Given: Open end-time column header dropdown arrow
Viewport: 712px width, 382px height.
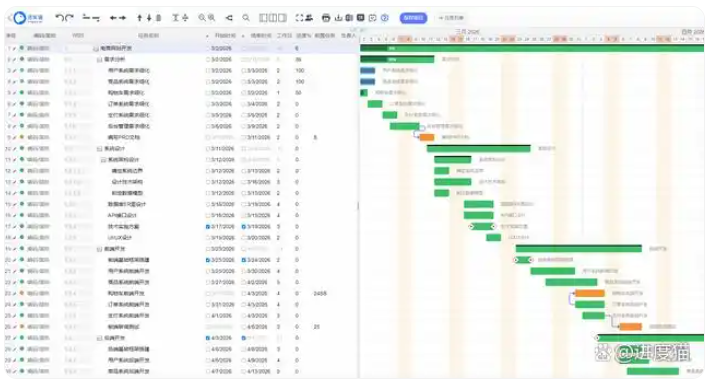Looking at the screenshot, I should tap(243, 35).
